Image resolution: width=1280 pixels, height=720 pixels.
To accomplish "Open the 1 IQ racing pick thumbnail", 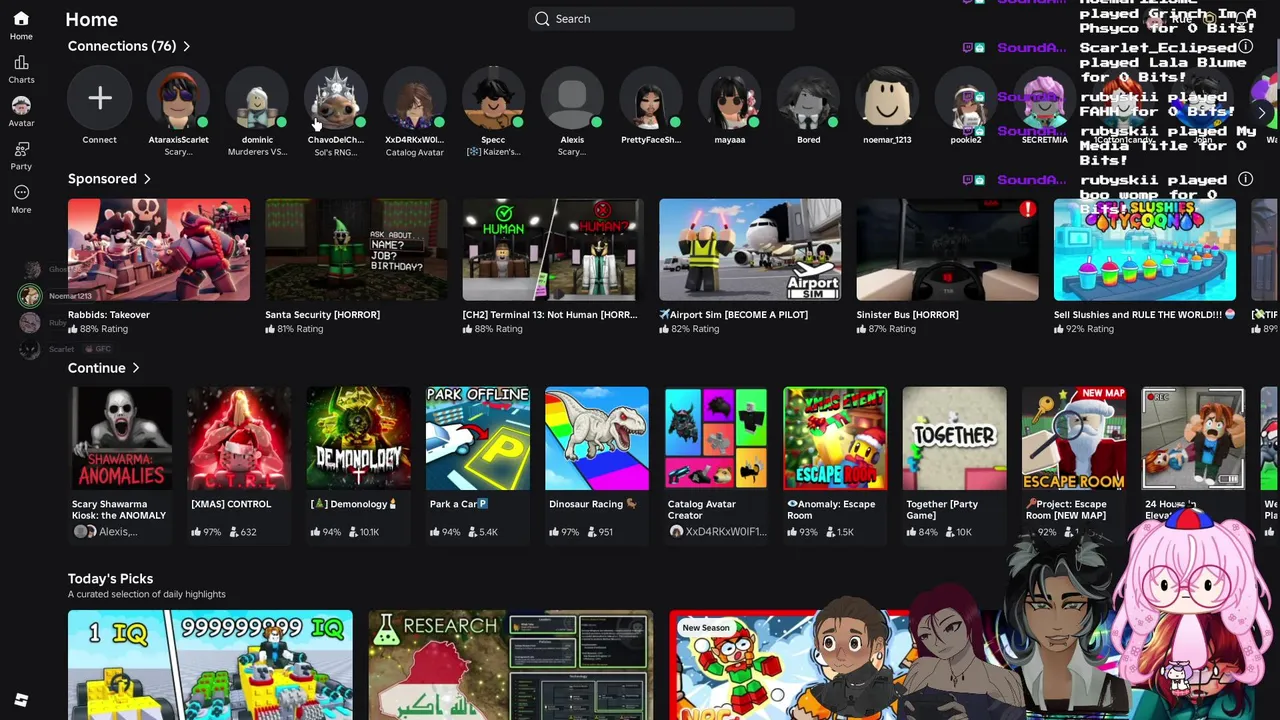I will coord(210,664).
